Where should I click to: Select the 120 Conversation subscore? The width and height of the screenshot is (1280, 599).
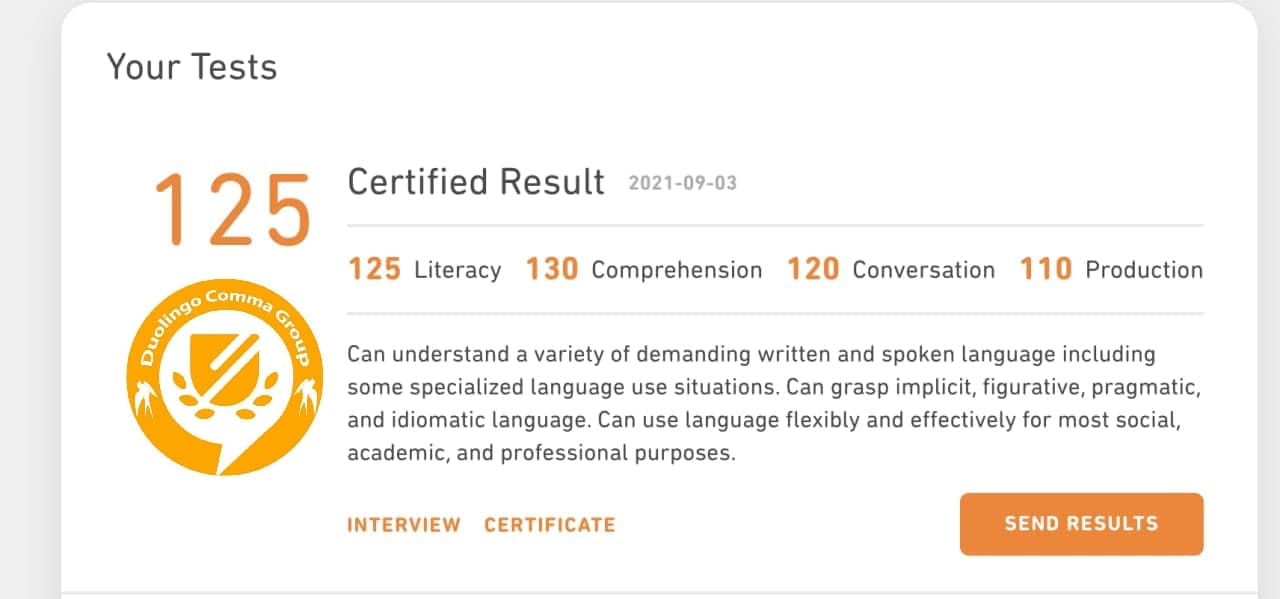[x=891, y=269]
